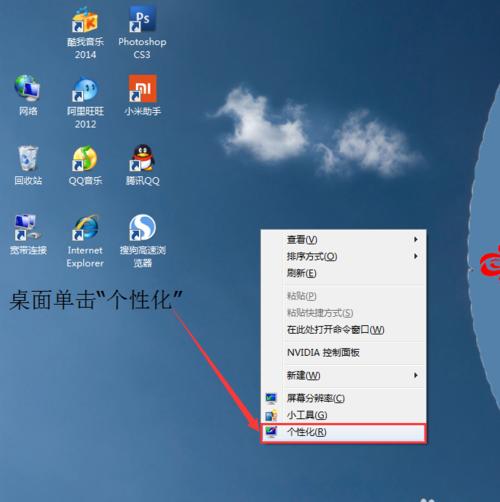Click the 网络 network desktop icon
This screenshot has width=500, height=502.
[28, 88]
